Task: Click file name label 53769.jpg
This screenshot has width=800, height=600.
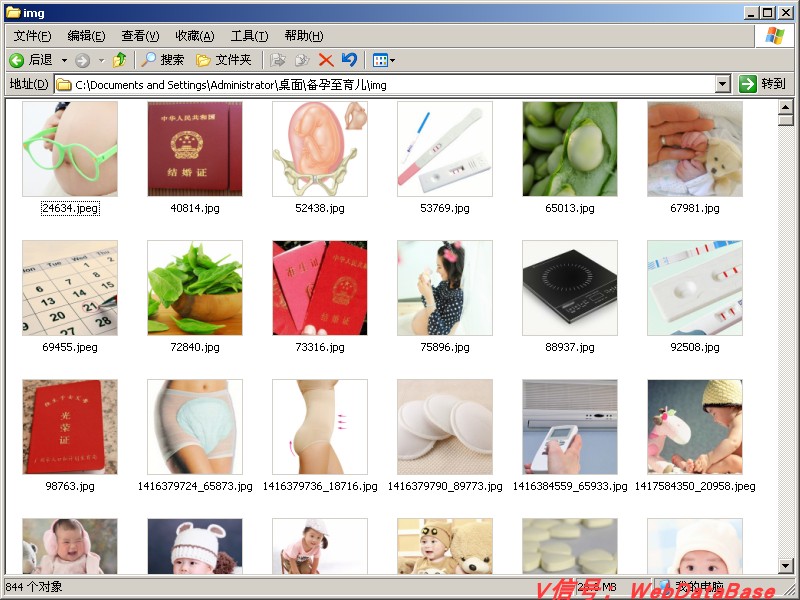Action: pos(445,208)
